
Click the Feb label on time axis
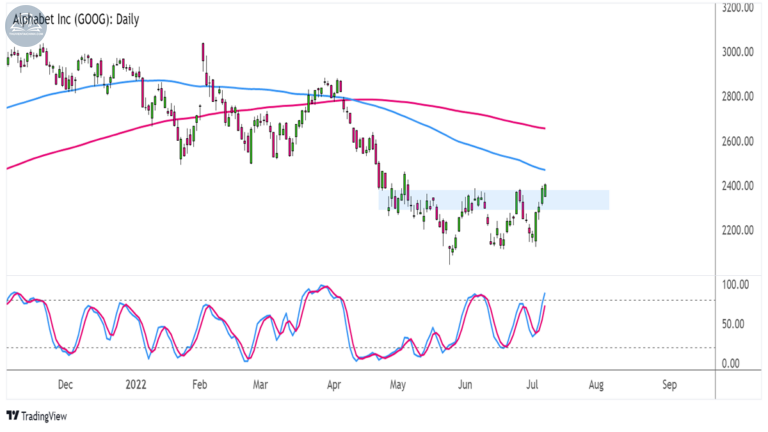[199, 384]
